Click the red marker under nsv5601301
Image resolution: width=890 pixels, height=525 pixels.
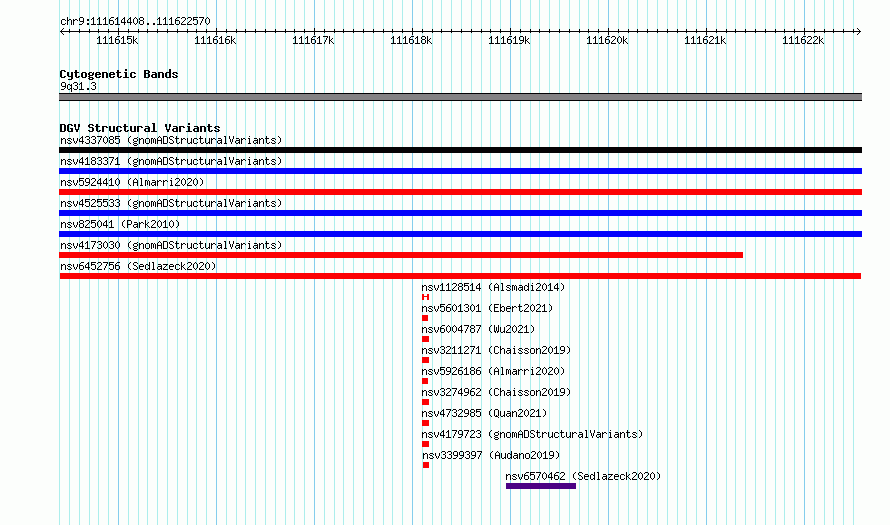(425, 318)
